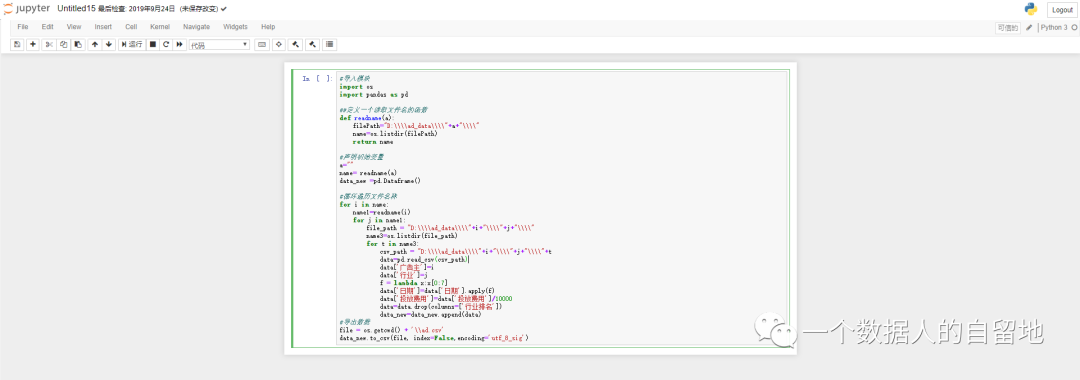
Task: Click the 'data_new.to_csv(file, index=False...' line
Action: click(x=433, y=338)
